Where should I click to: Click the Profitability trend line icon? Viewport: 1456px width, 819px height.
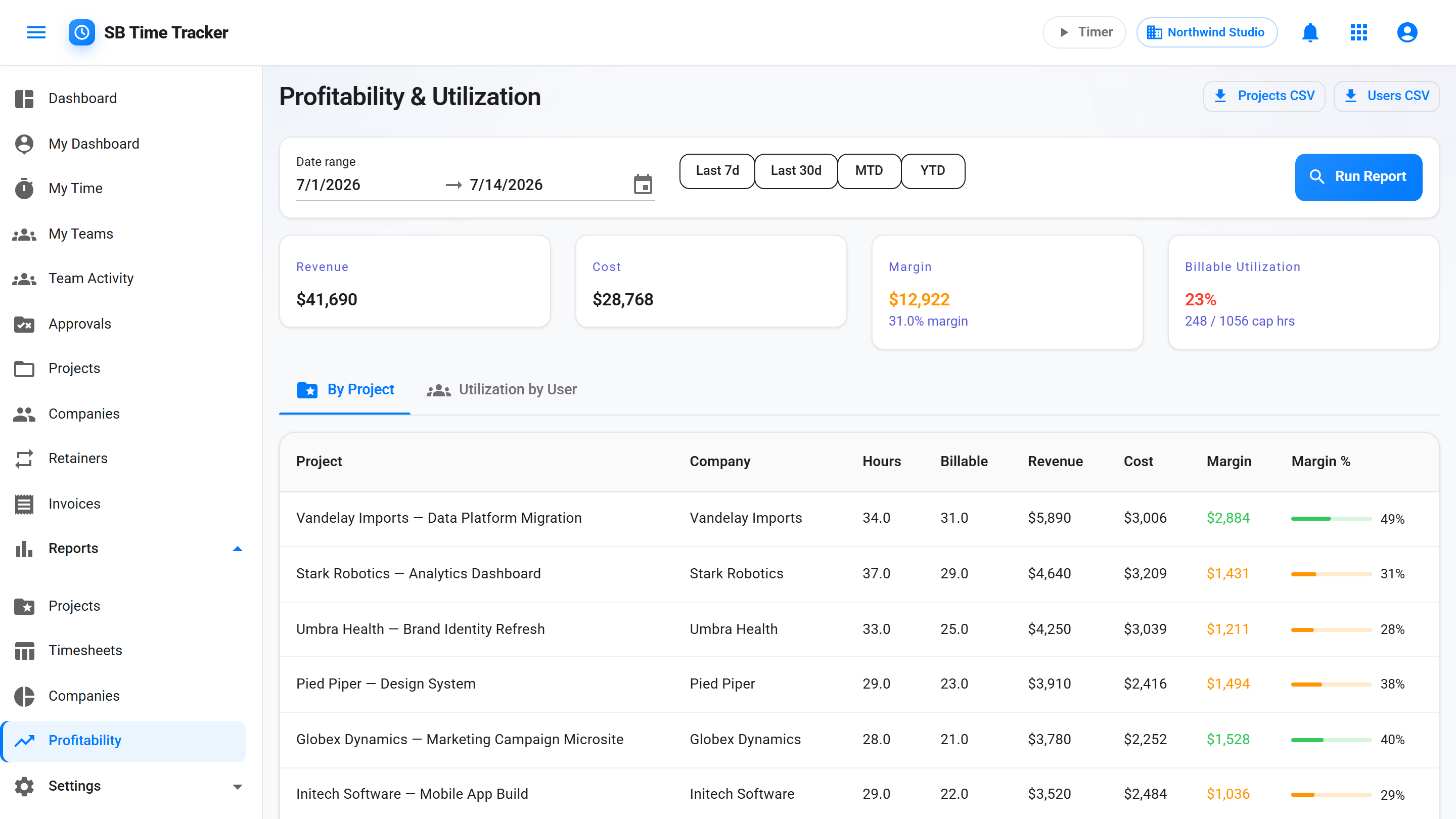pyautogui.click(x=24, y=741)
